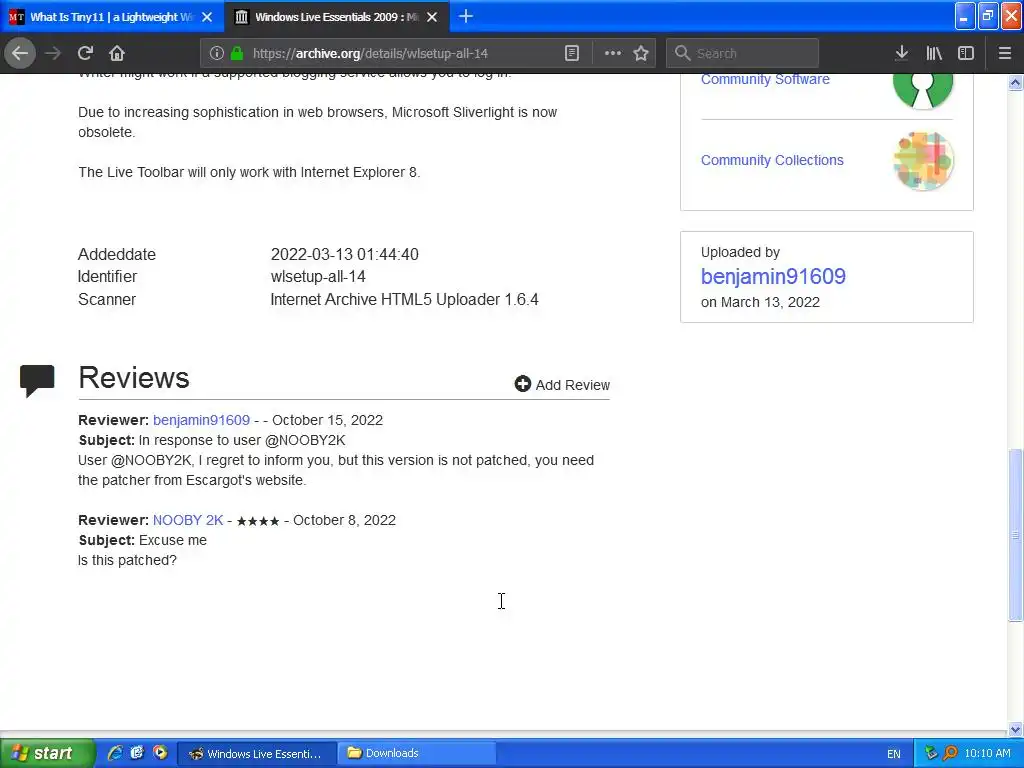The image size is (1024, 768).
Task: Go back to the previous page
Action: point(20,53)
